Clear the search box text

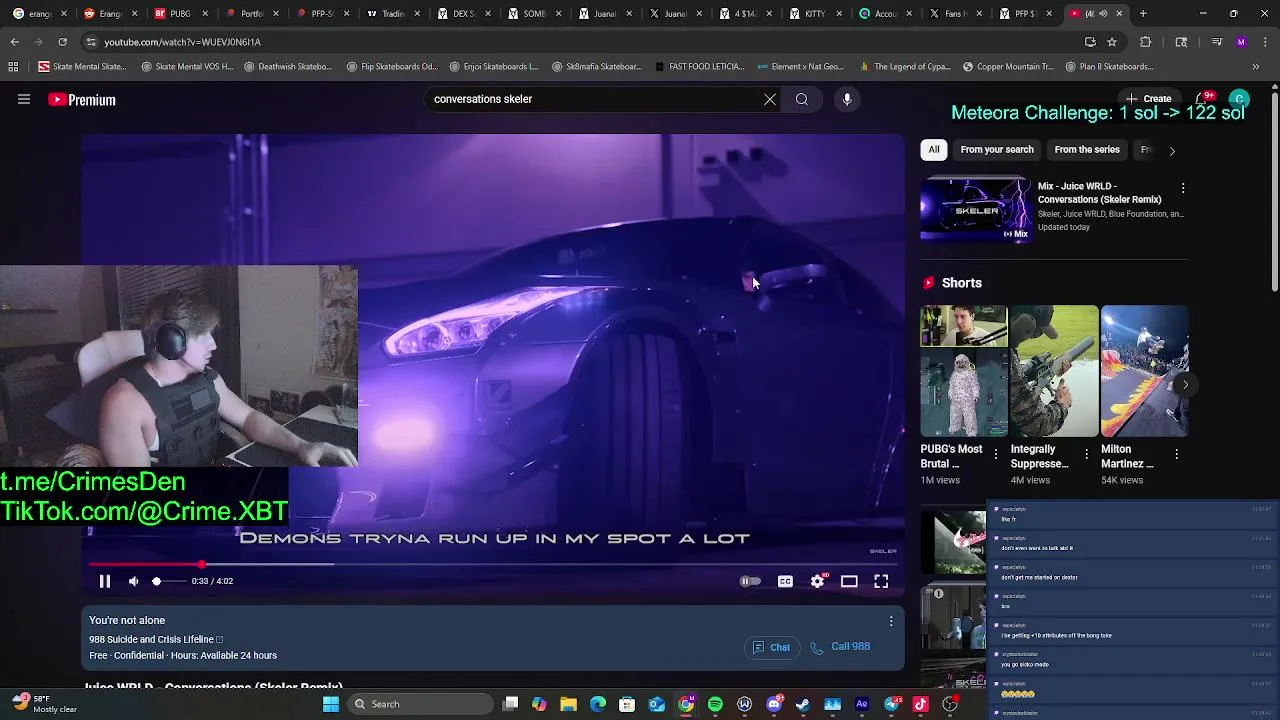point(769,99)
